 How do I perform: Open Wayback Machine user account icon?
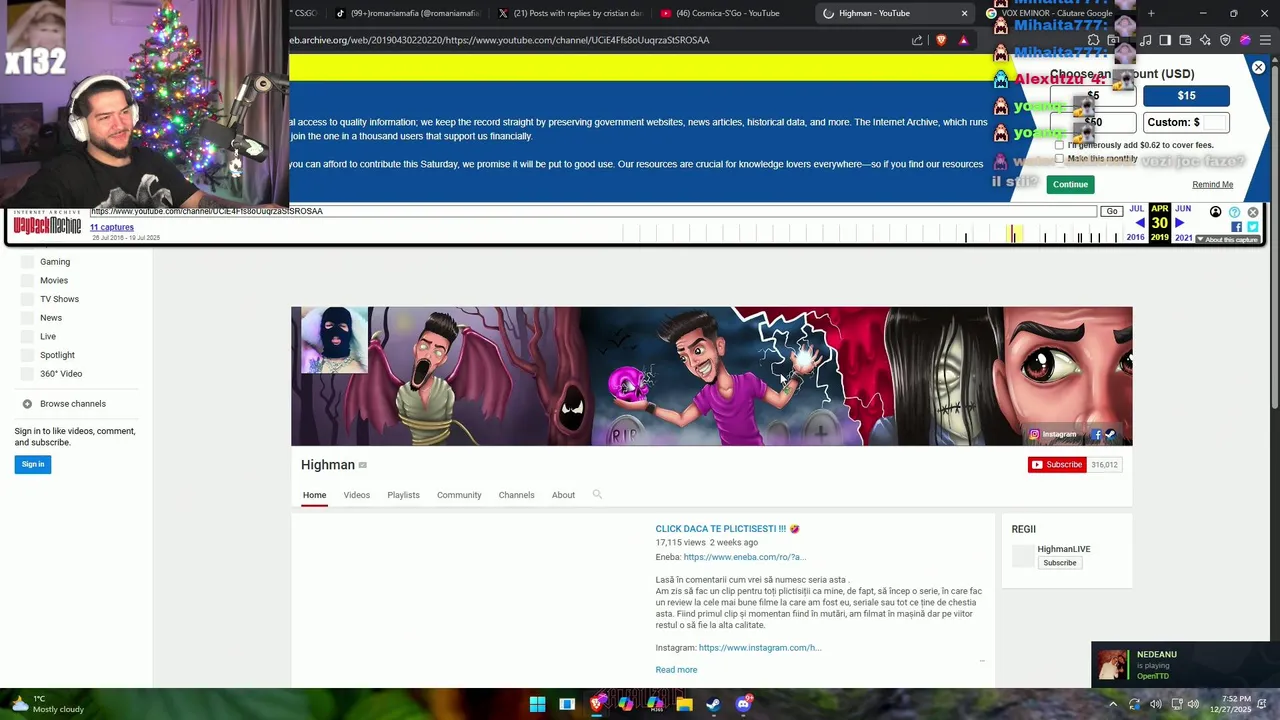[x=1215, y=212]
